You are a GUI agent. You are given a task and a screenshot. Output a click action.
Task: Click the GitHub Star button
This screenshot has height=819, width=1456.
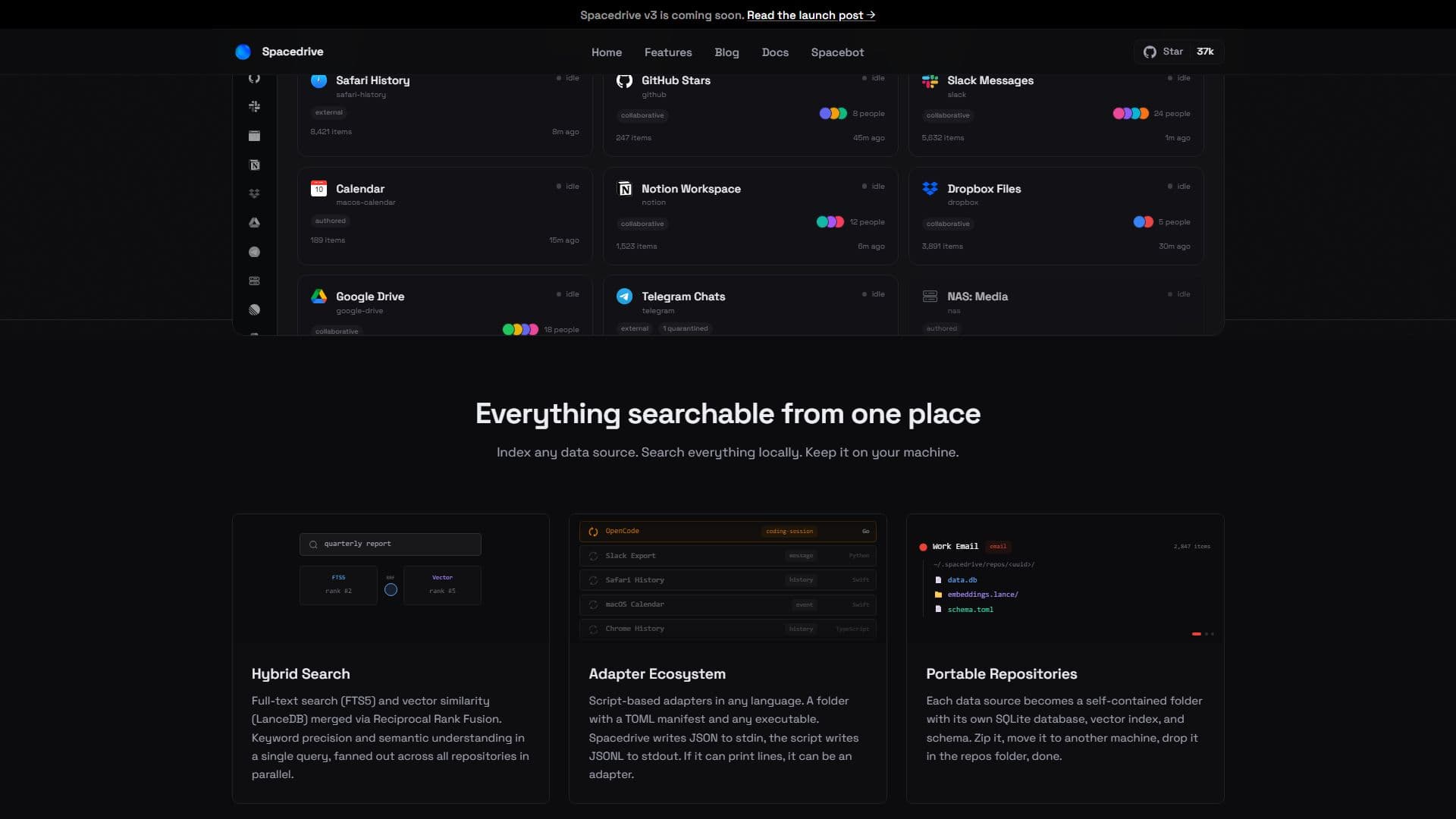(1178, 52)
